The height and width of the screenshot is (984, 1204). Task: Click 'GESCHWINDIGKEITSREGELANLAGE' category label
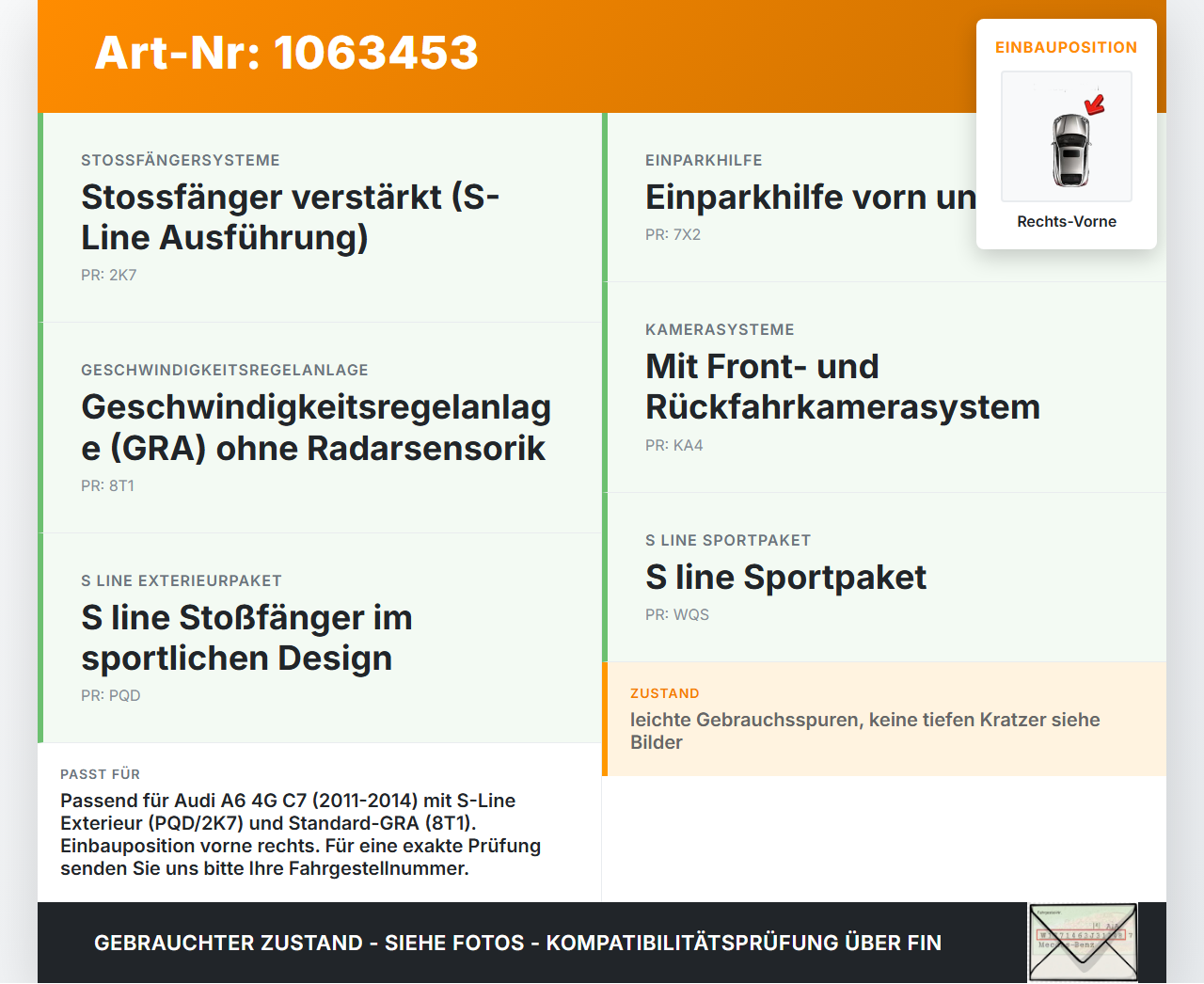225,370
